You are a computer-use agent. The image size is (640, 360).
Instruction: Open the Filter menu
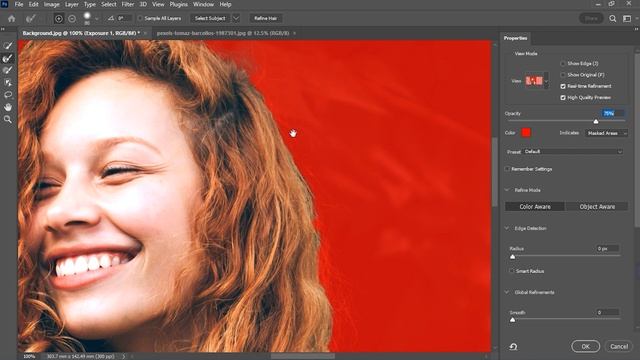click(x=128, y=4)
